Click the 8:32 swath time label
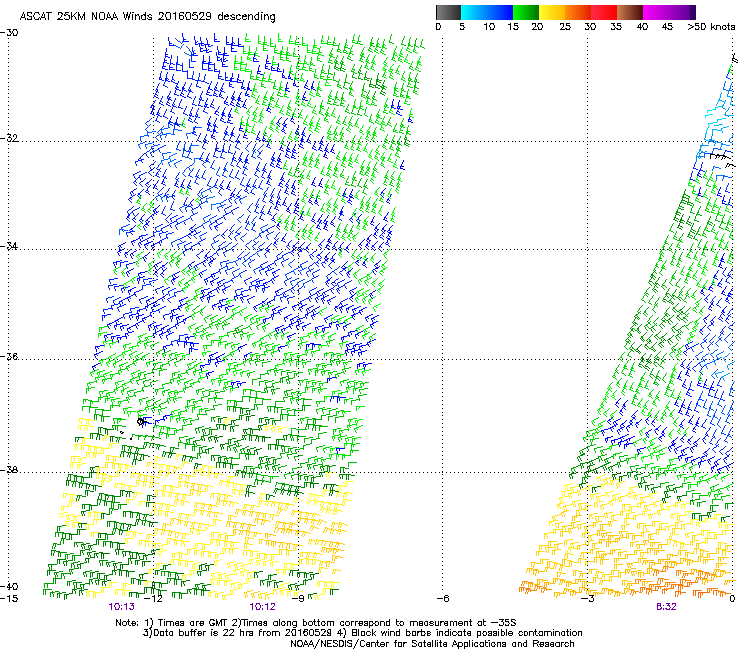Viewport: 740px width, 650px height. [x=666, y=607]
